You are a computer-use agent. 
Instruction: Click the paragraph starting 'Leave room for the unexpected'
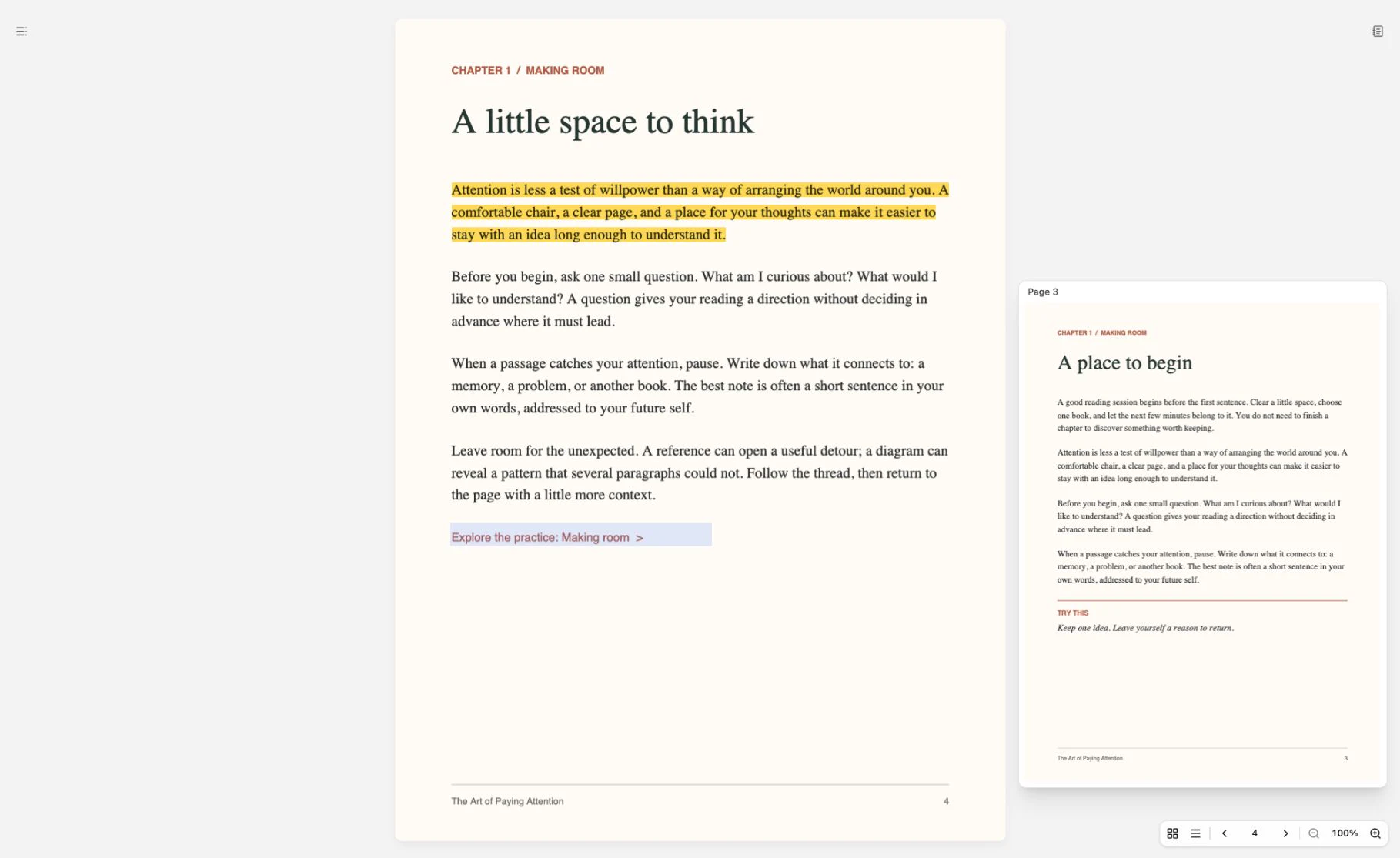click(x=700, y=472)
